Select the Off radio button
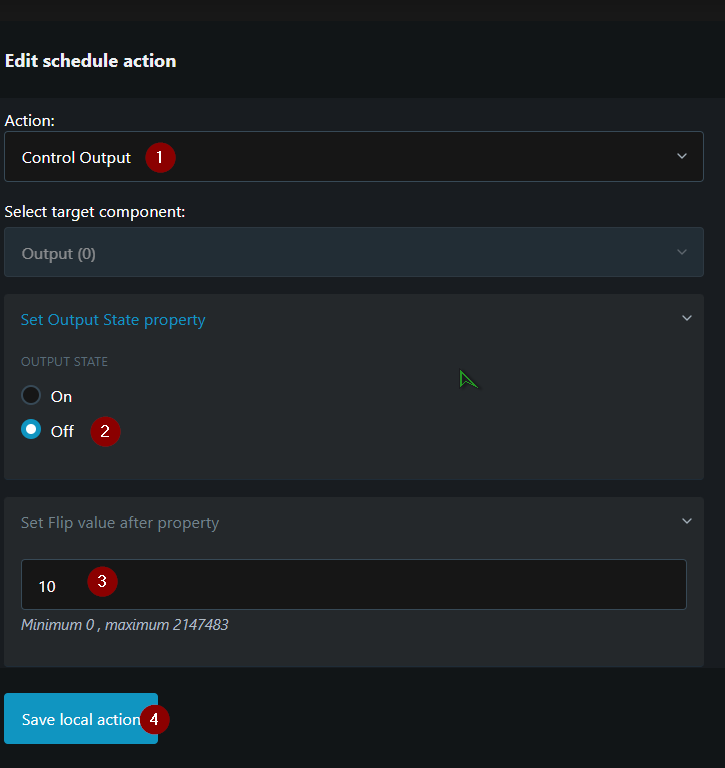725x768 pixels. point(31,430)
